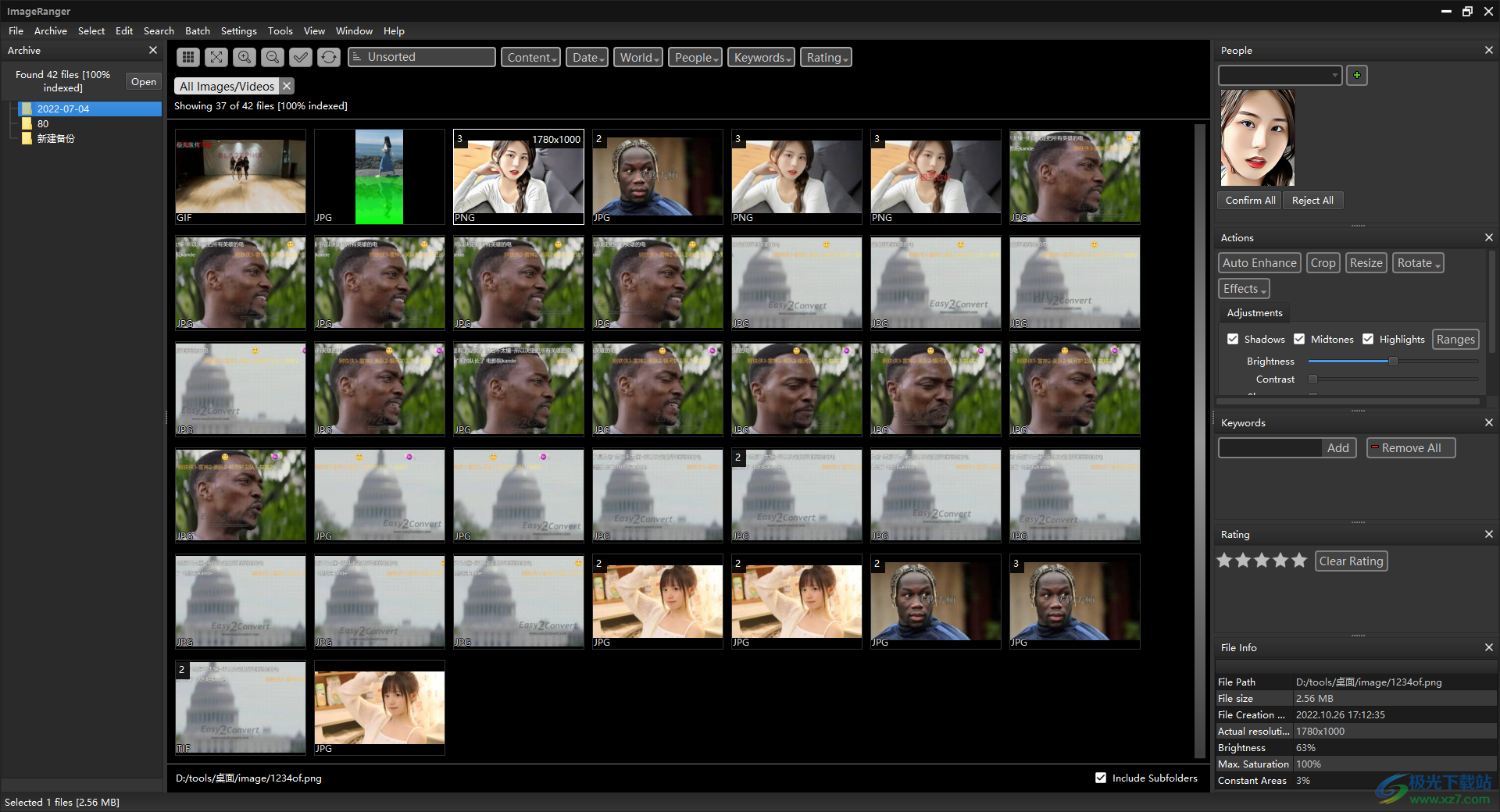Click the green plus to add a person

point(1357,75)
